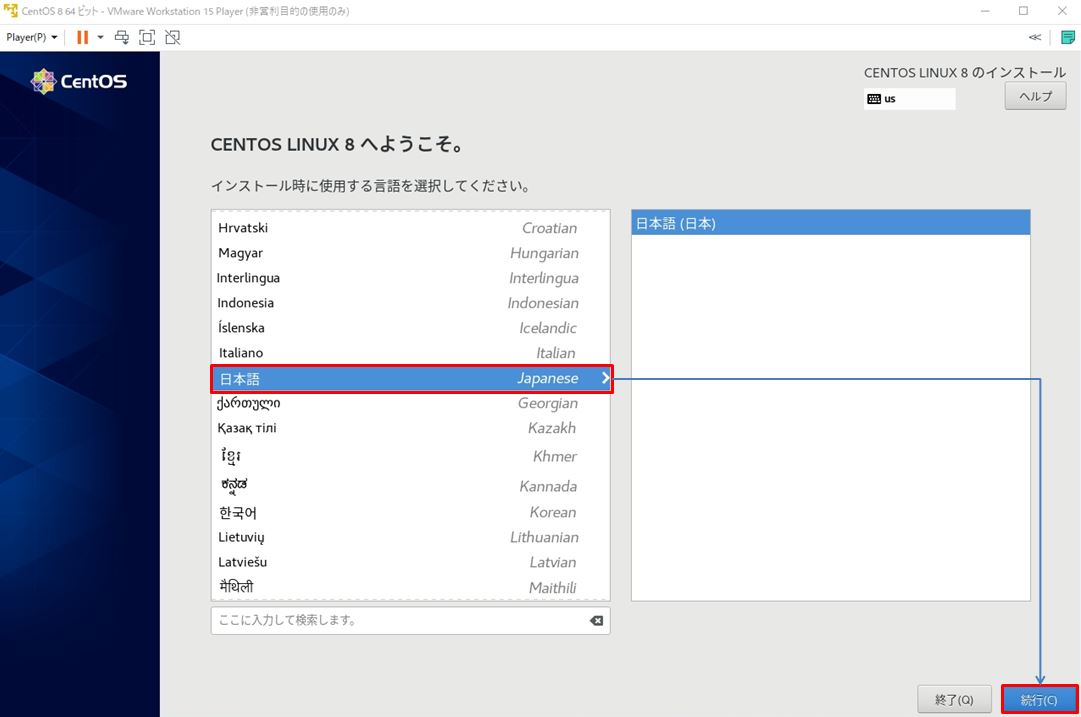The height and width of the screenshot is (717, 1081).
Task: Select the Maithili language row
Action: click(410, 587)
